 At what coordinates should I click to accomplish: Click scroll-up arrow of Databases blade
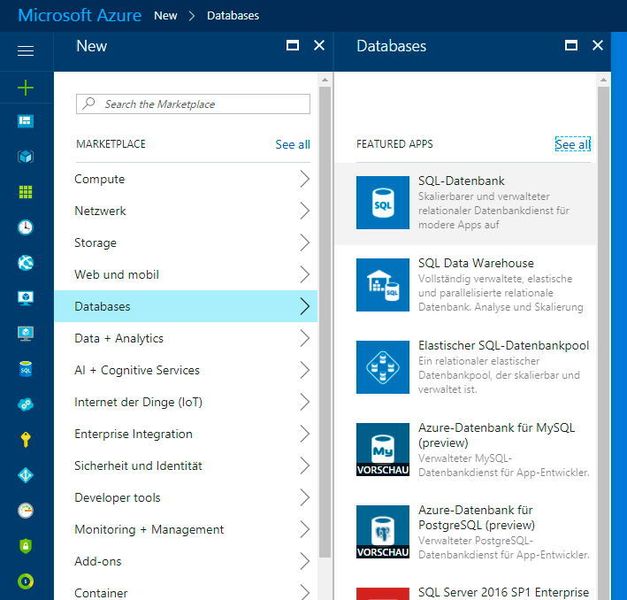point(603,80)
